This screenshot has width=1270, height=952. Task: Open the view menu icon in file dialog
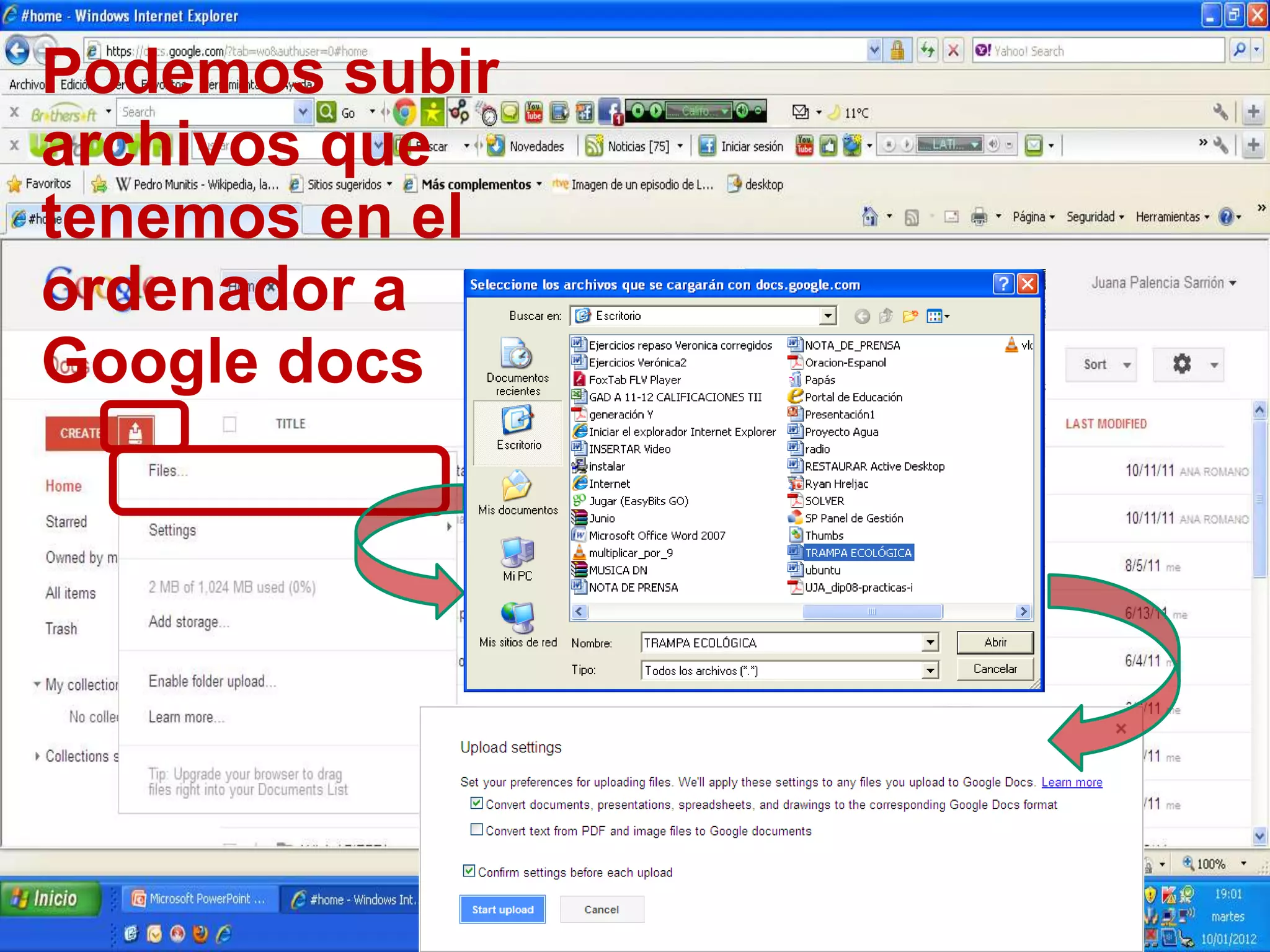point(938,317)
